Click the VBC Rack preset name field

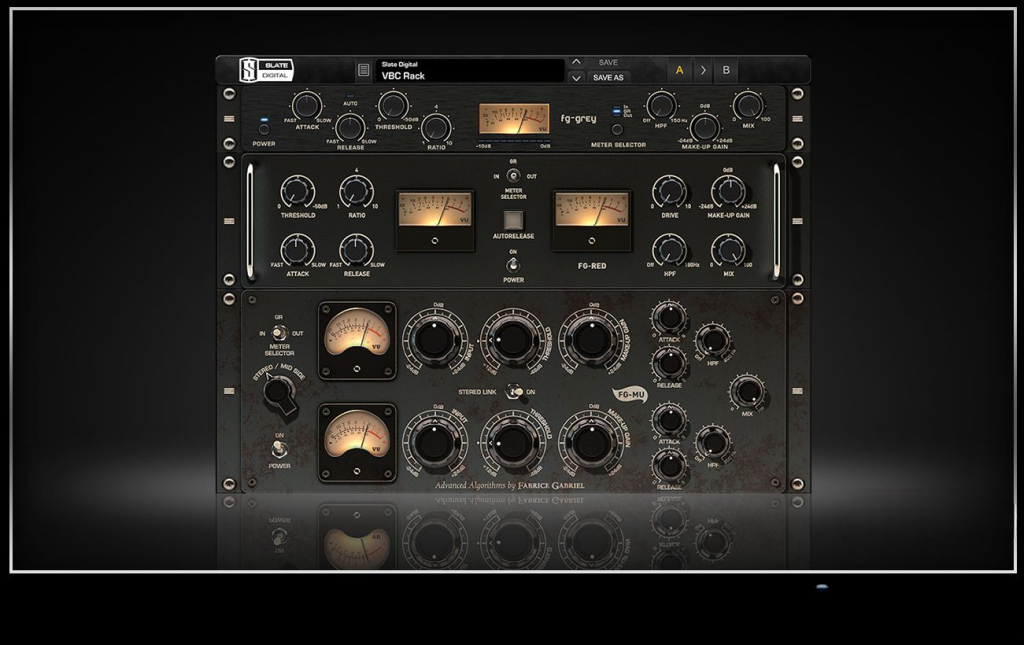470,71
